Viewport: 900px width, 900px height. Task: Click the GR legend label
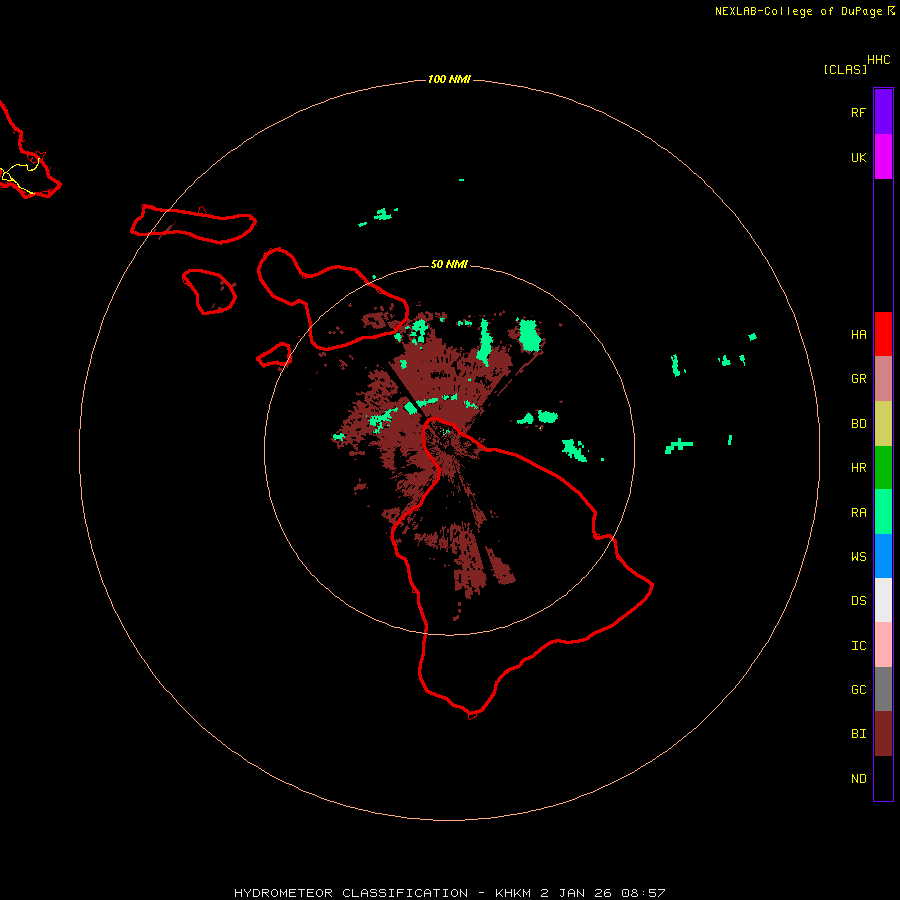858,379
